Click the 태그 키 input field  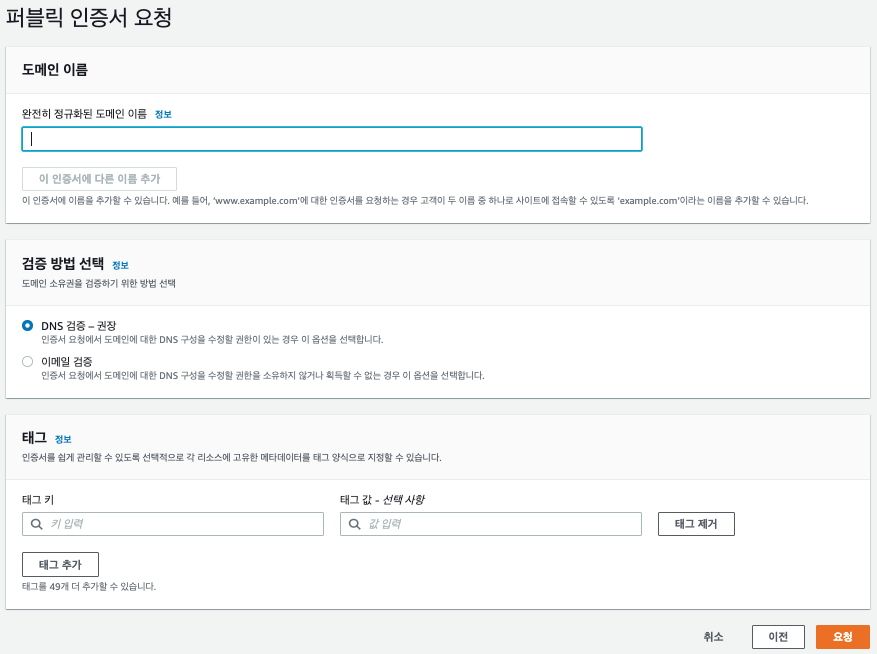pyautogui.click(x=173, y=524)
